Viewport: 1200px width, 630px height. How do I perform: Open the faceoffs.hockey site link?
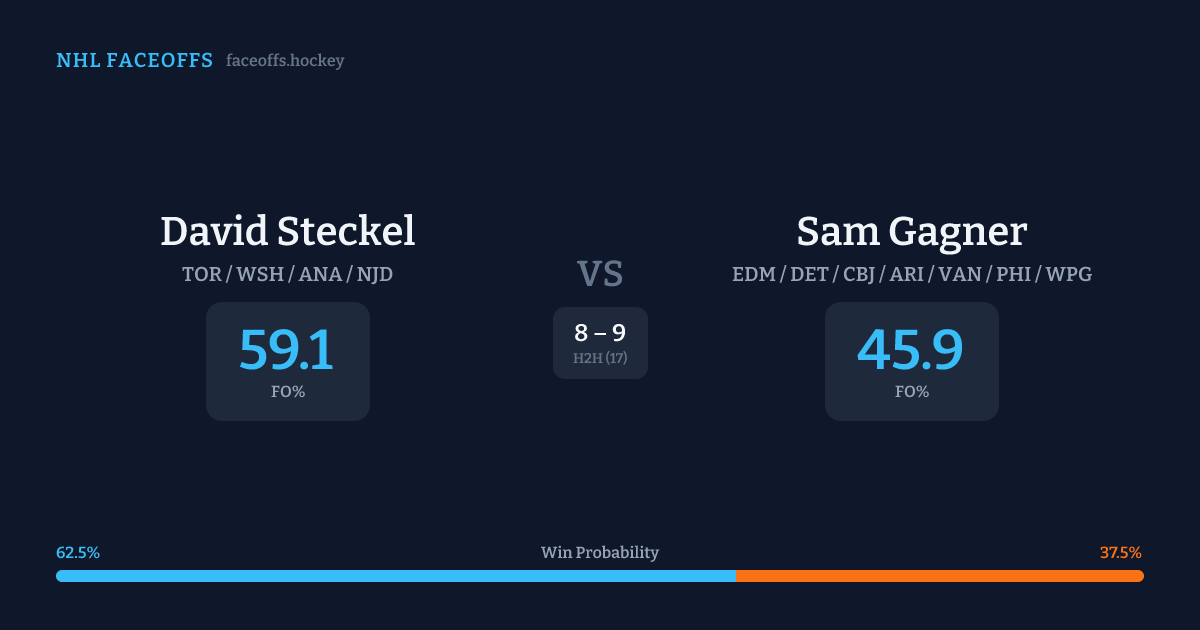285,61
